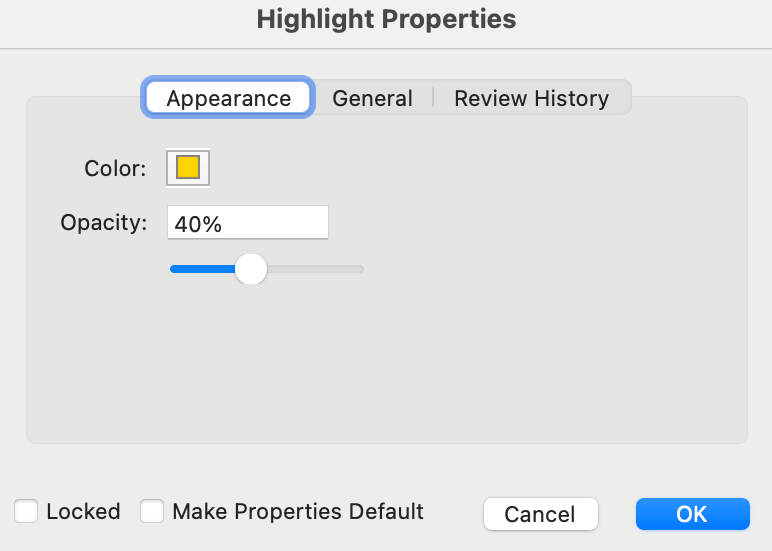Click the Highlight Properties title bar
The width and height of the screenshot is (772, 551).
pos(386,19)
